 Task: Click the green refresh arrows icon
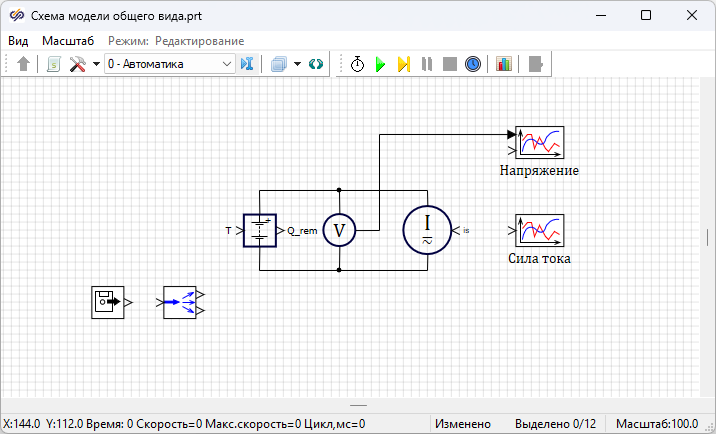click(x=316, y=64)
